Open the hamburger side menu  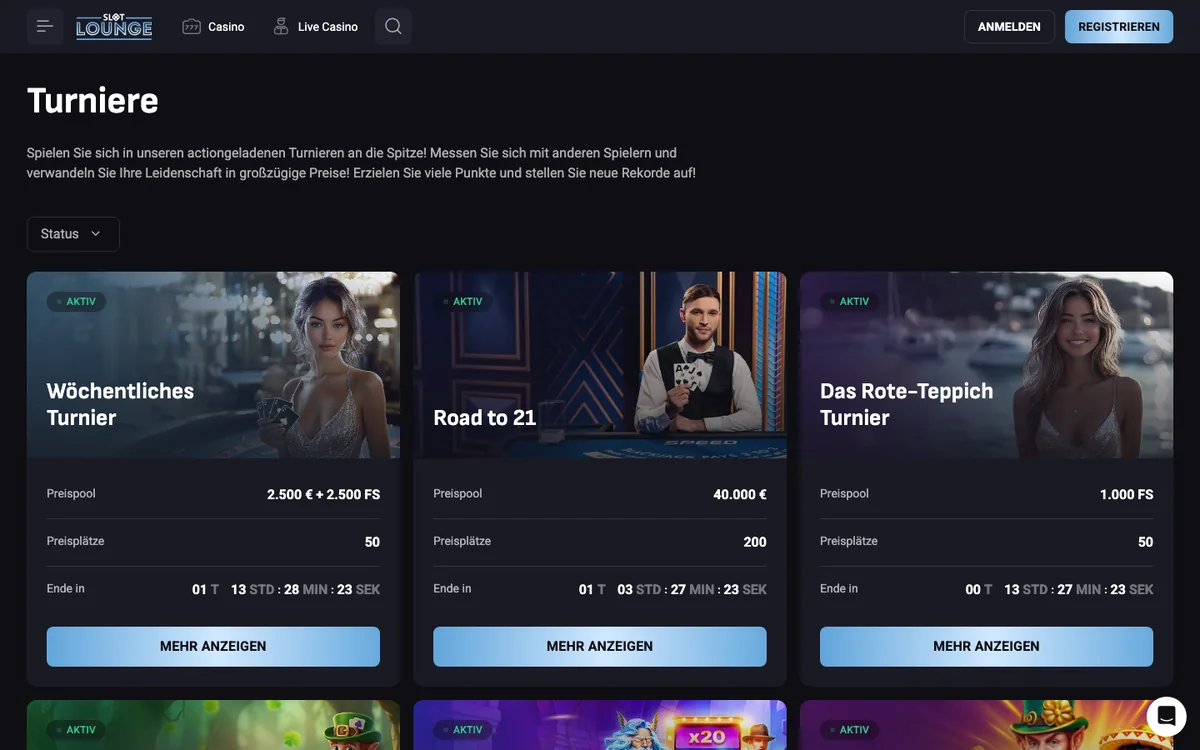point(45,26)
